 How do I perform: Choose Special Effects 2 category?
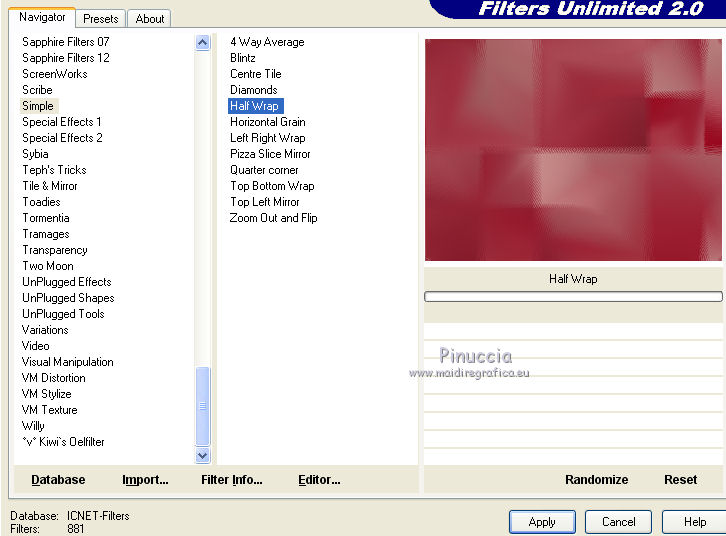(x=62, y=138)
